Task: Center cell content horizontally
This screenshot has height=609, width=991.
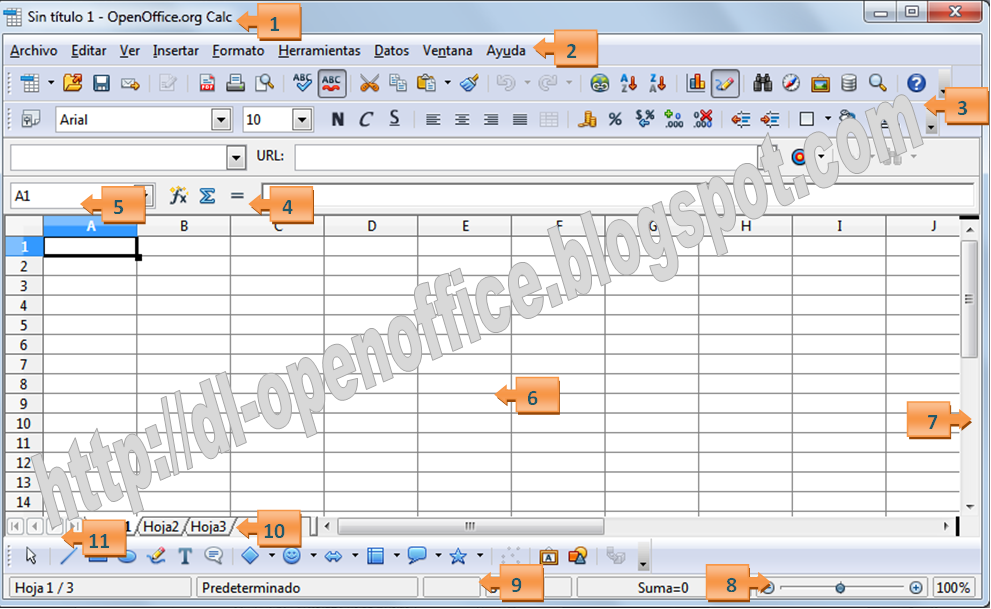Action: click(x=462, y=119)
